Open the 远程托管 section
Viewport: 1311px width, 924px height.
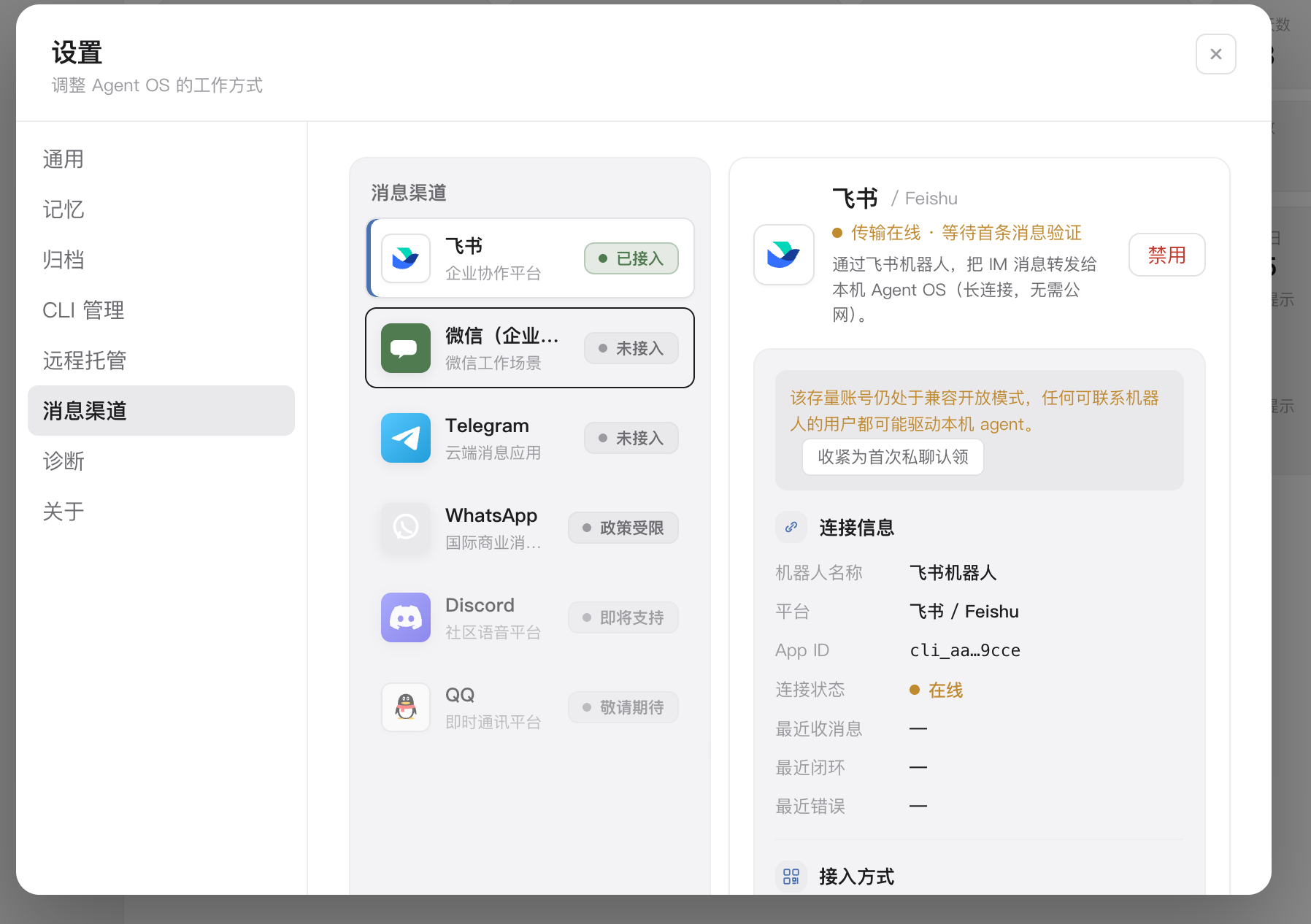161,361
